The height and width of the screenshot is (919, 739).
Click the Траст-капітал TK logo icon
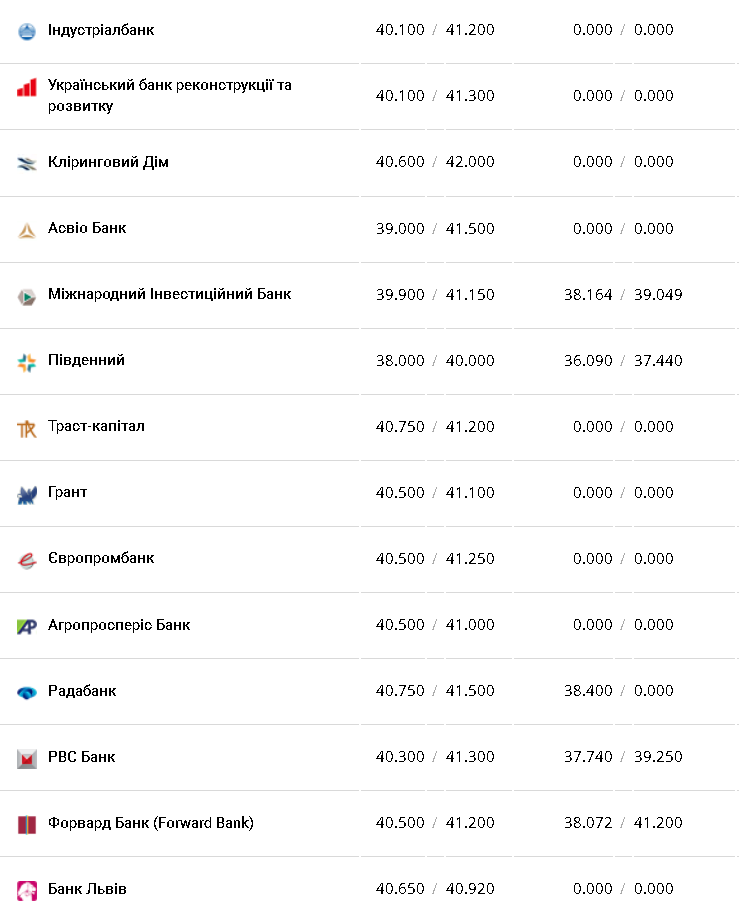(27, 429)
